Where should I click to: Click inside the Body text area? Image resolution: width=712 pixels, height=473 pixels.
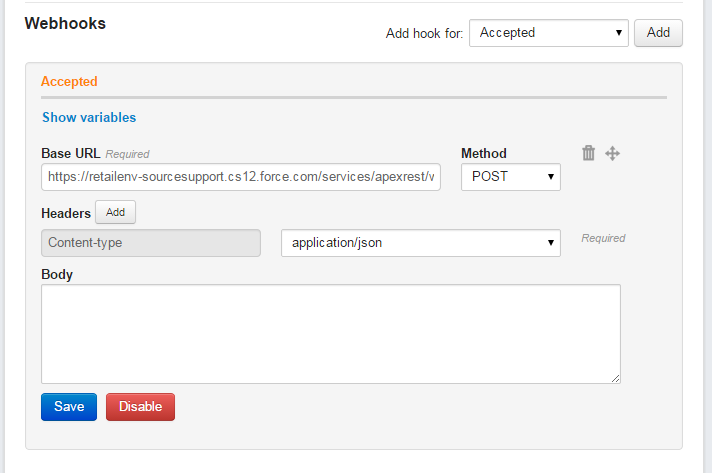click(x=330, y=333)
